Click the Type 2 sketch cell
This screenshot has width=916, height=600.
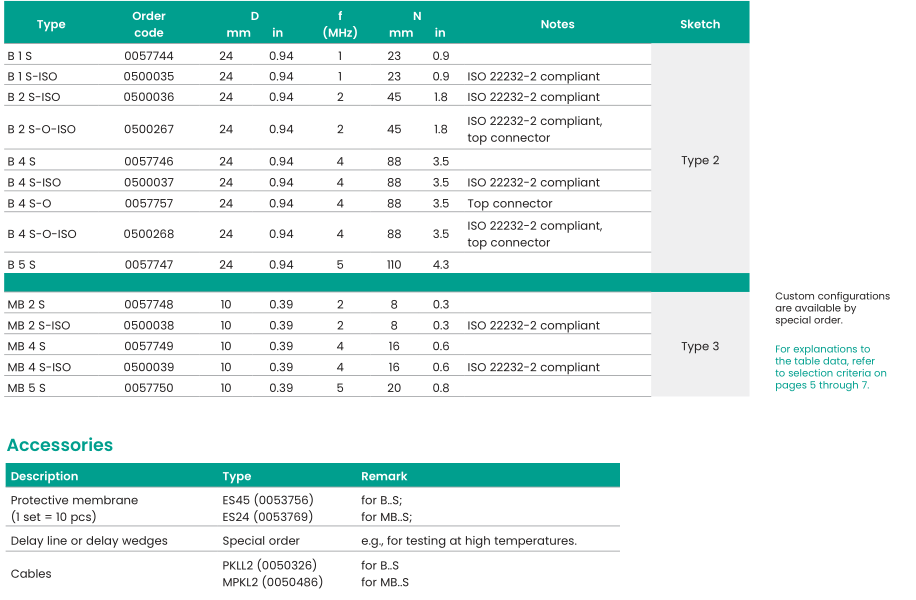[x=700, y=160]
